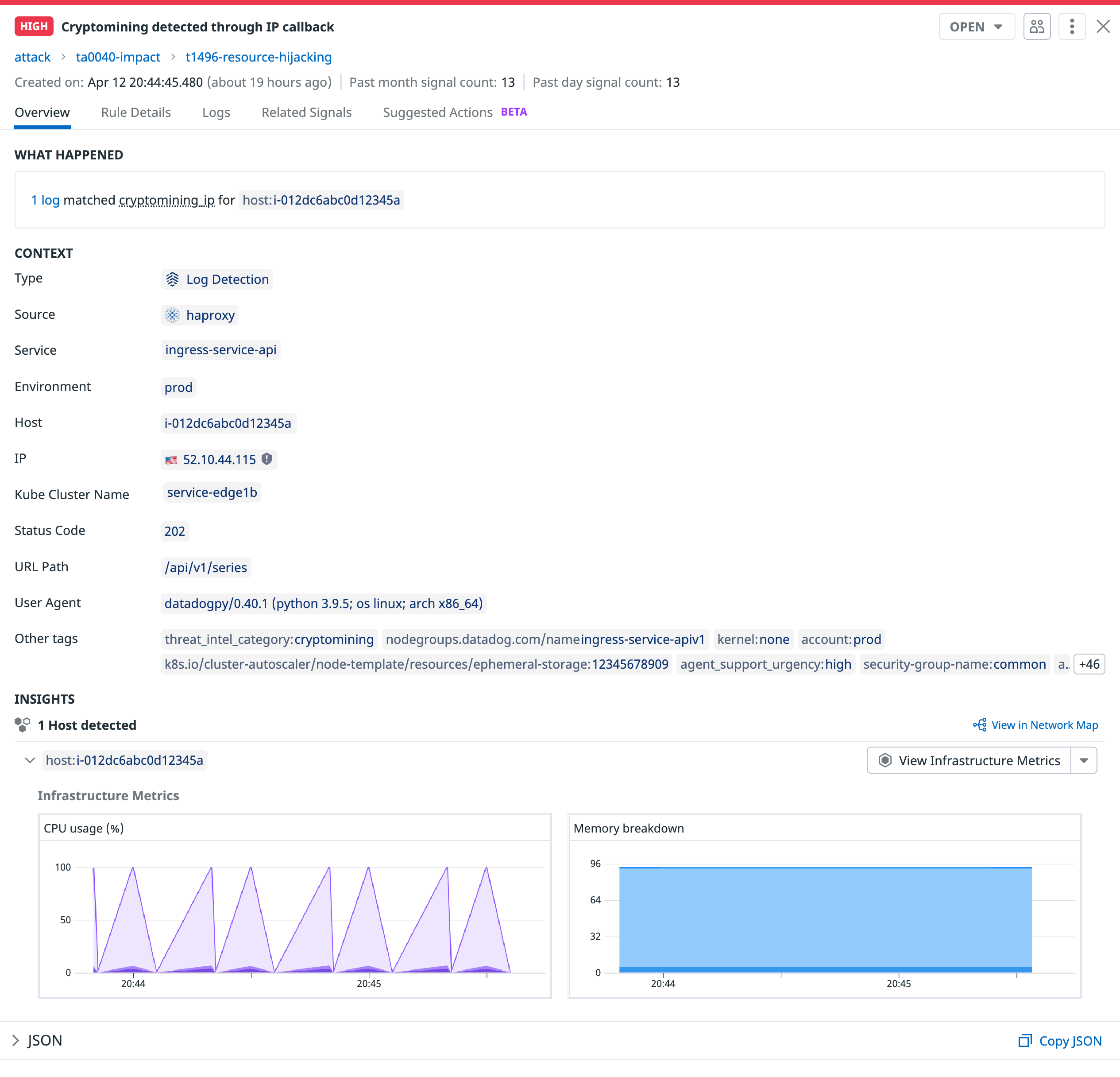The width and height of the screenshot is (1120, 1077).
Task: Click the t1496-resource-hijacking breadcrumb
Action: coord(258,57)
